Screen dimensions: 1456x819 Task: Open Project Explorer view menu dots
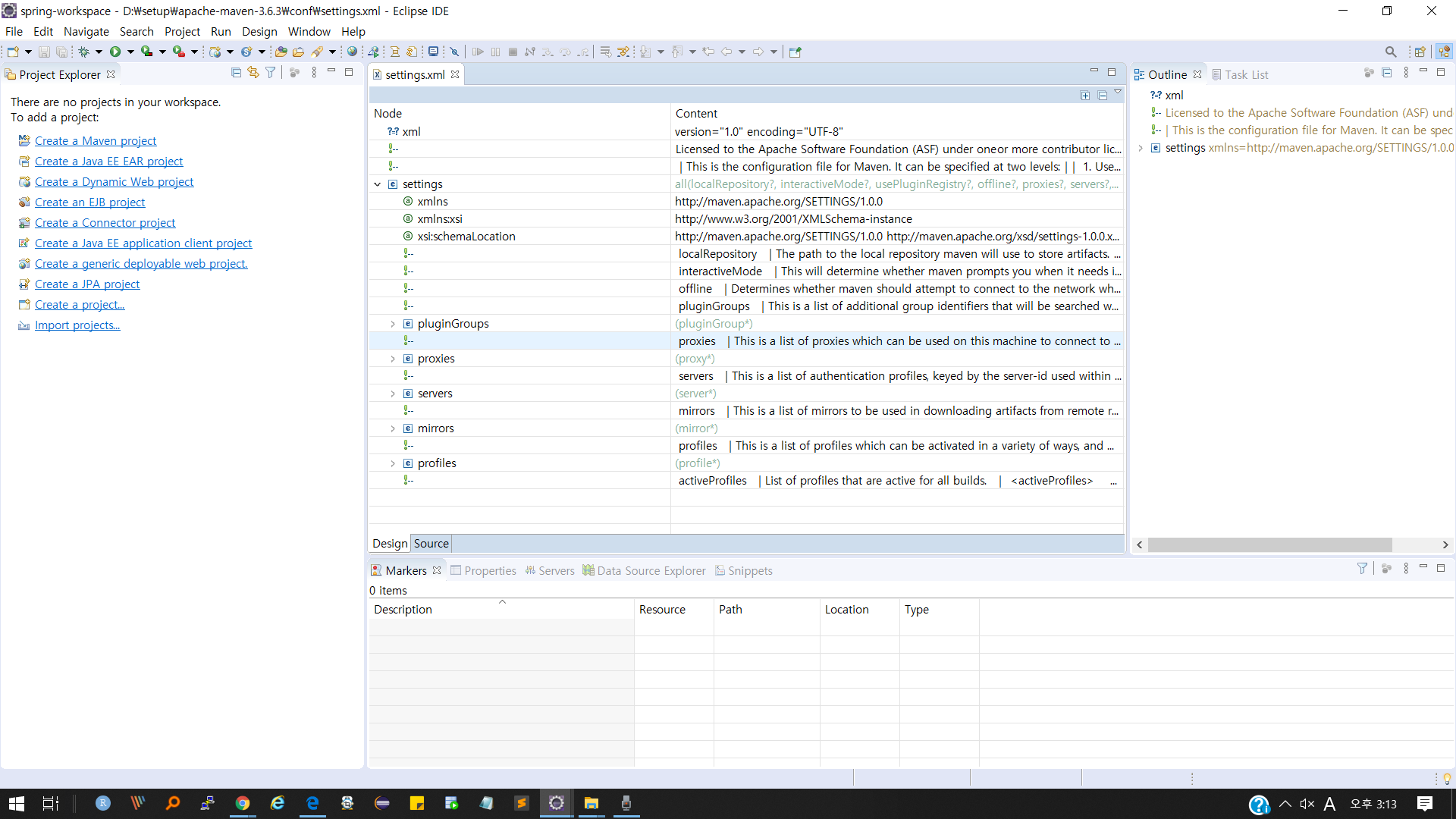tap(314, 73)
